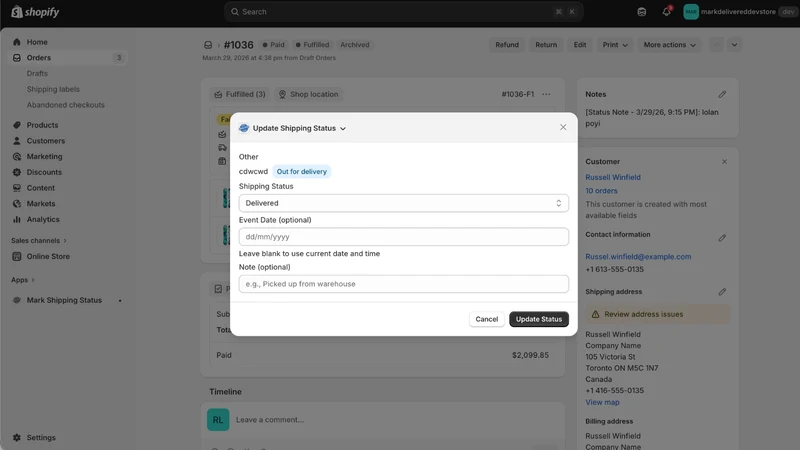The width and height of the screenshot is (800, 450).
Task: Click the Markets globe icon
Action: 17,204
